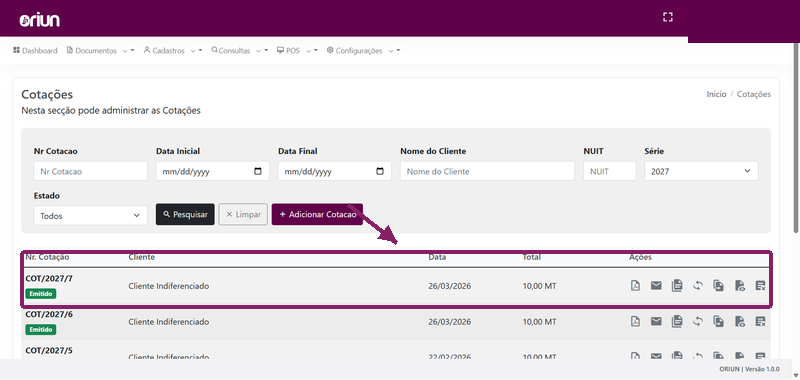
Task: Open the Cadastros menu
Action: click(173, 50)
